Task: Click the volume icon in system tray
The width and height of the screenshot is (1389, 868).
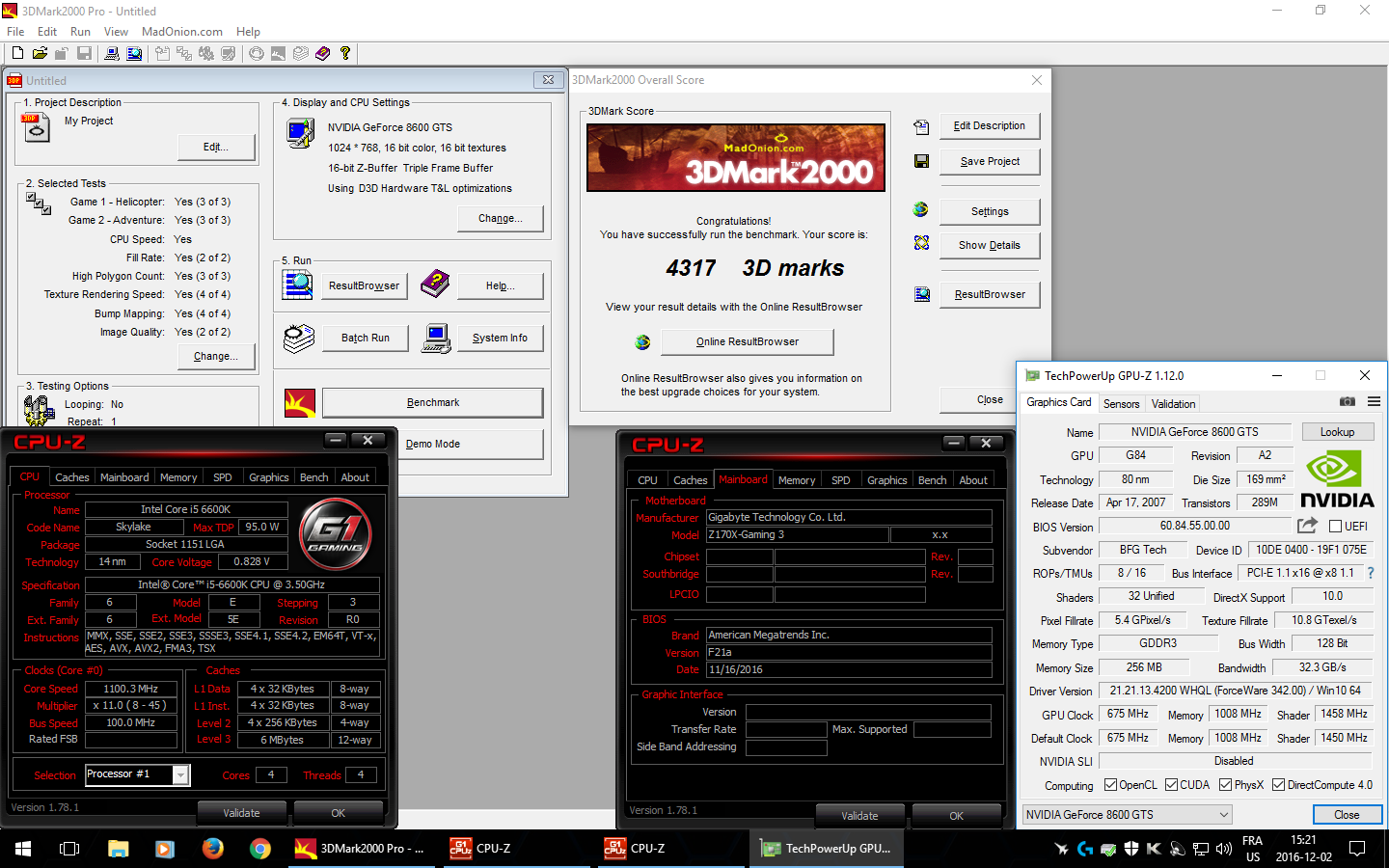Action: click(x=1224, y=849)
